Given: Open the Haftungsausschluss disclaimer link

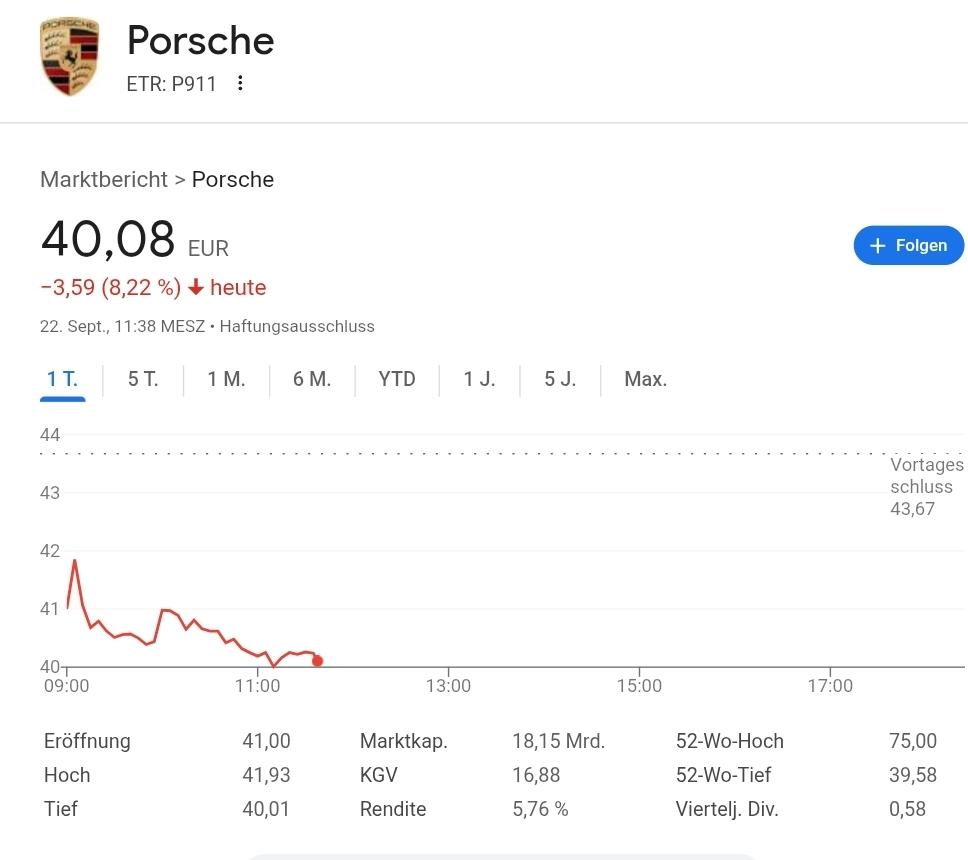Looking at the screenshot, I should coord(297,327).
